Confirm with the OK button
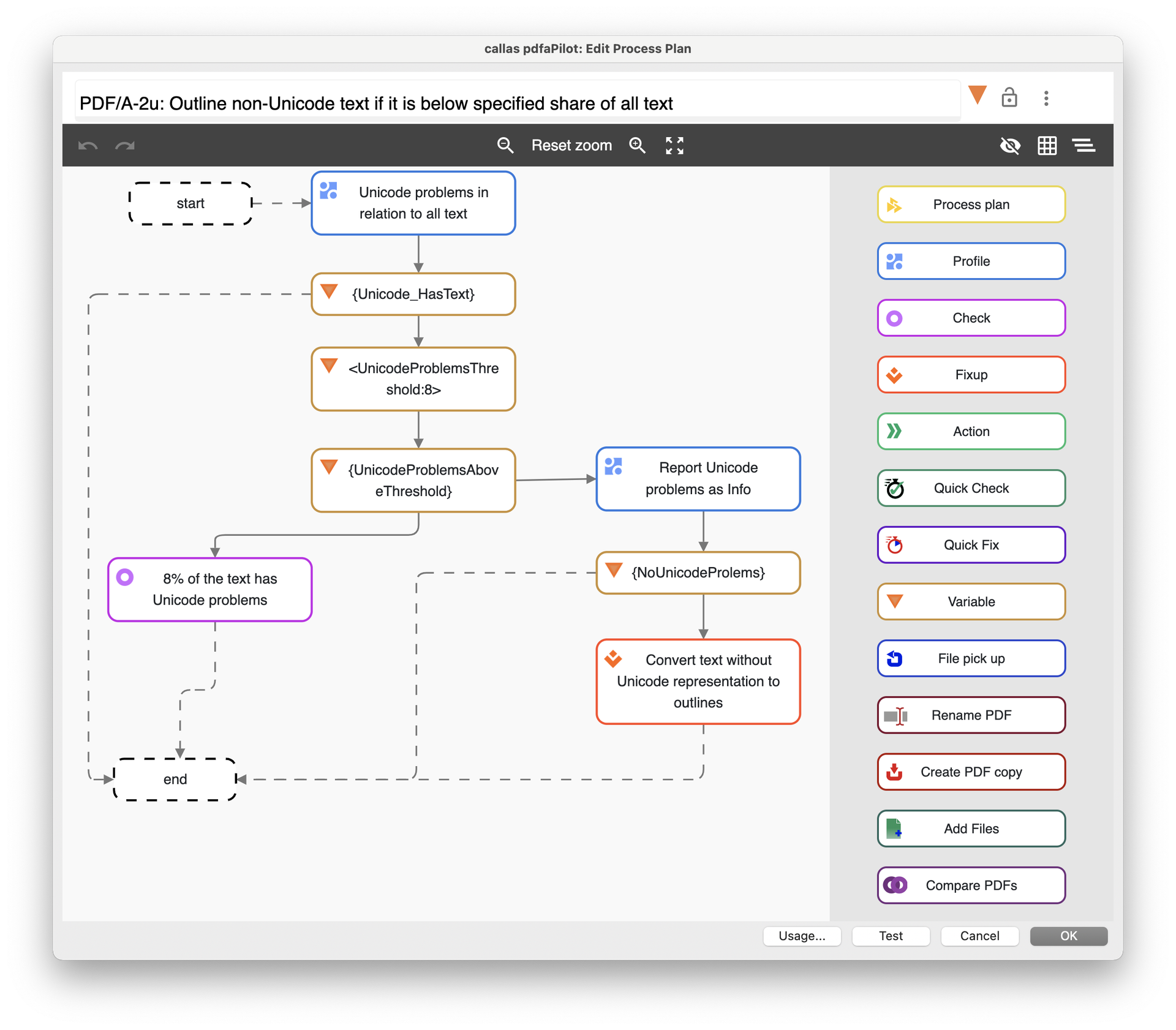1176x1030 pixels. point(1068,936)
